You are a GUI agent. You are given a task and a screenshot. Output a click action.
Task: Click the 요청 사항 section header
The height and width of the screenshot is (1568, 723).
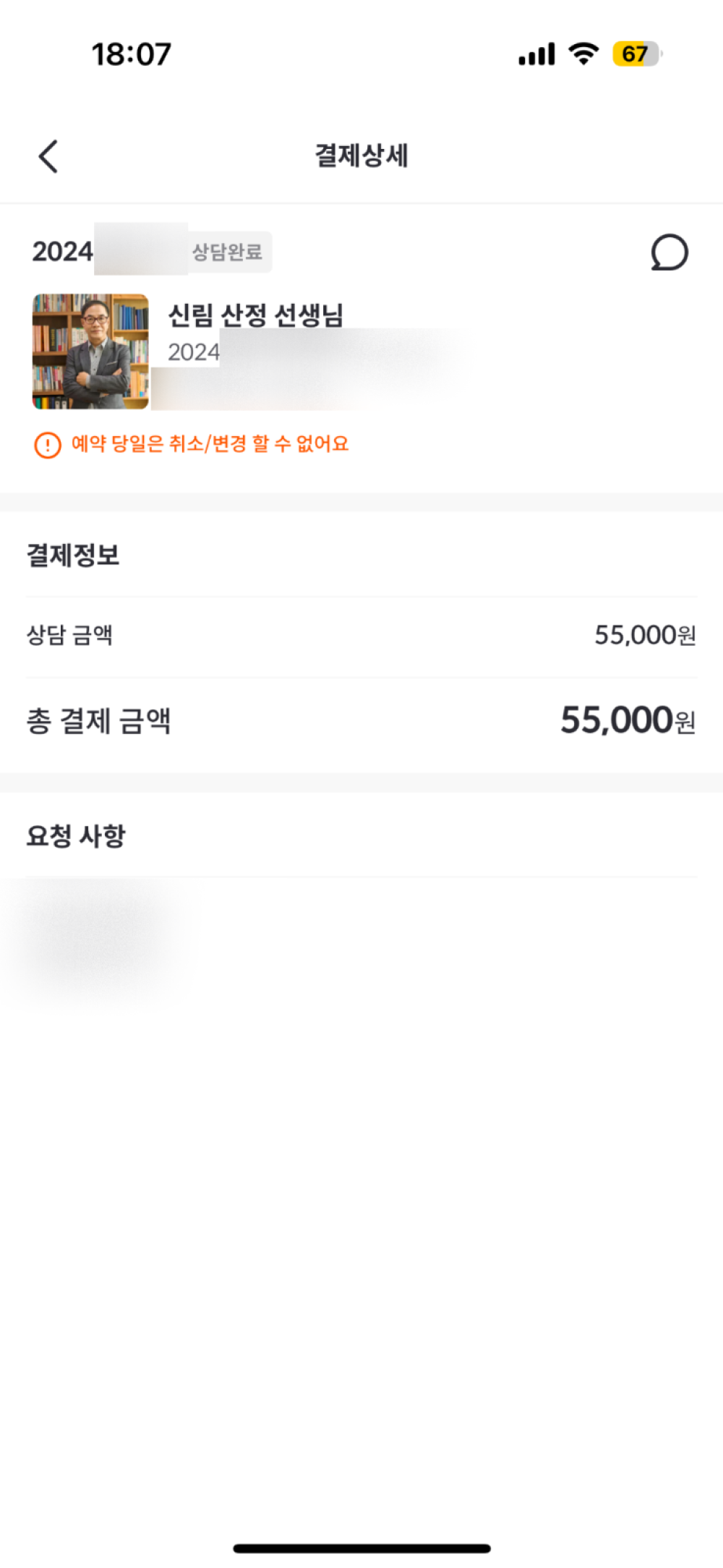pos(76,836)
